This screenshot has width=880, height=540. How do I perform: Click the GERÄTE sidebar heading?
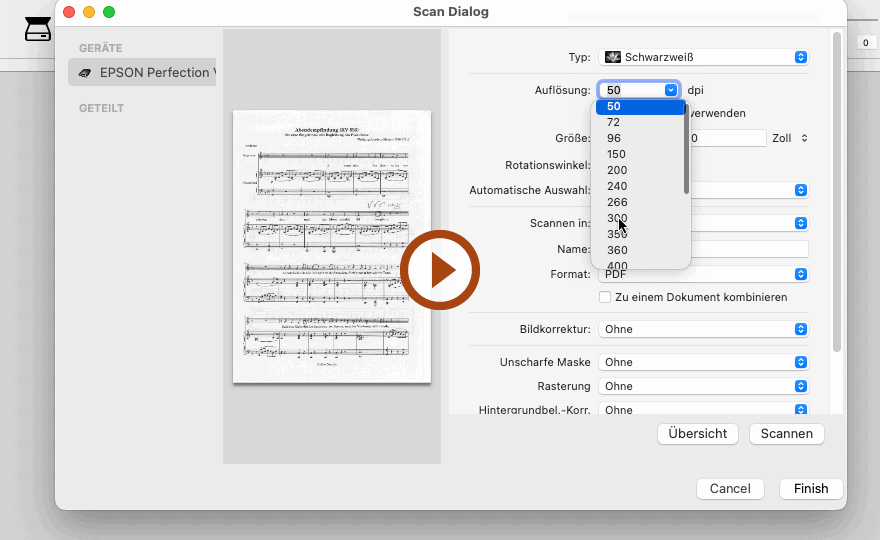[100, 48]
